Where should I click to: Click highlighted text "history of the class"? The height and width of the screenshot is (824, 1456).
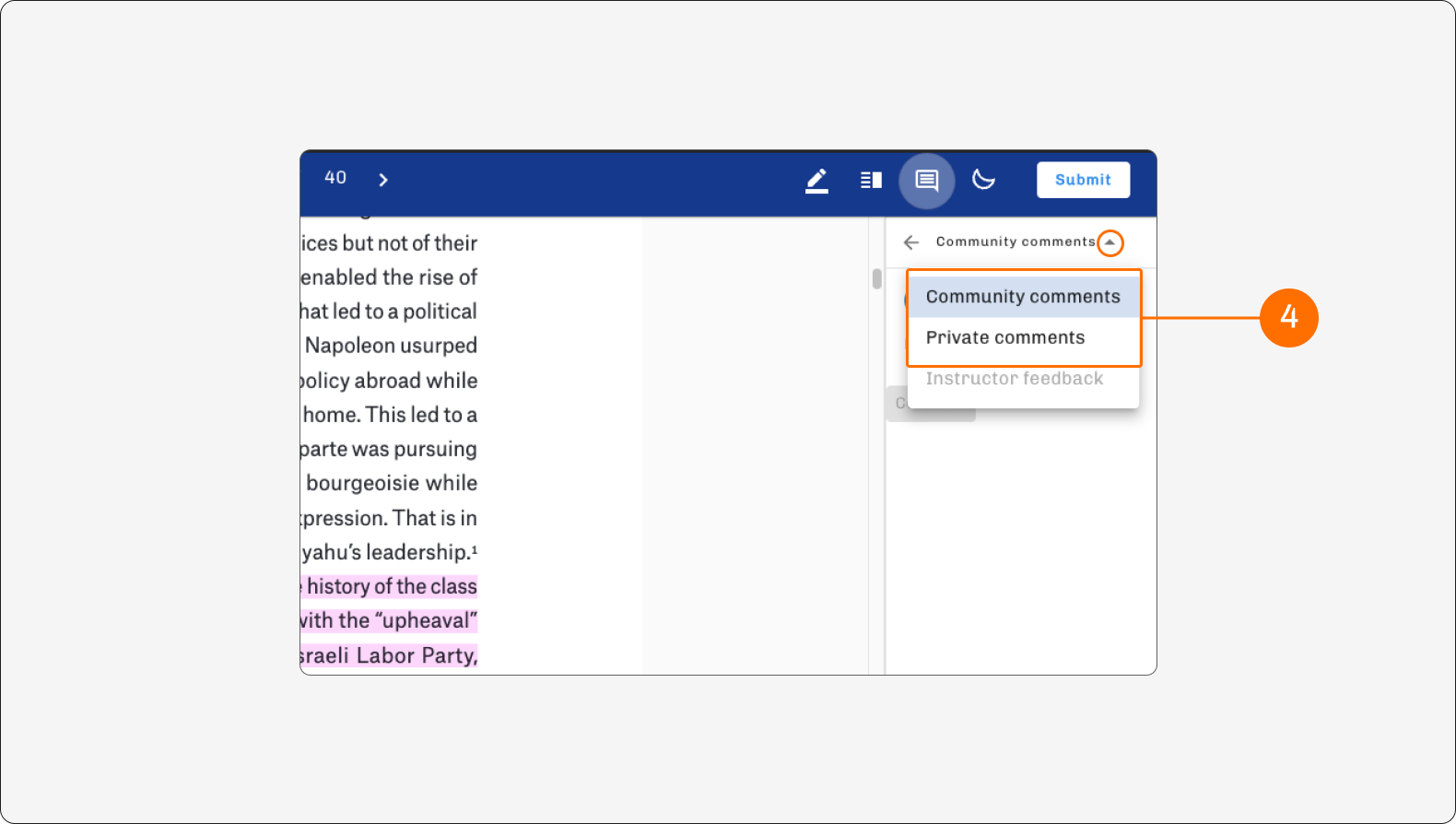[x=392, y=586]
